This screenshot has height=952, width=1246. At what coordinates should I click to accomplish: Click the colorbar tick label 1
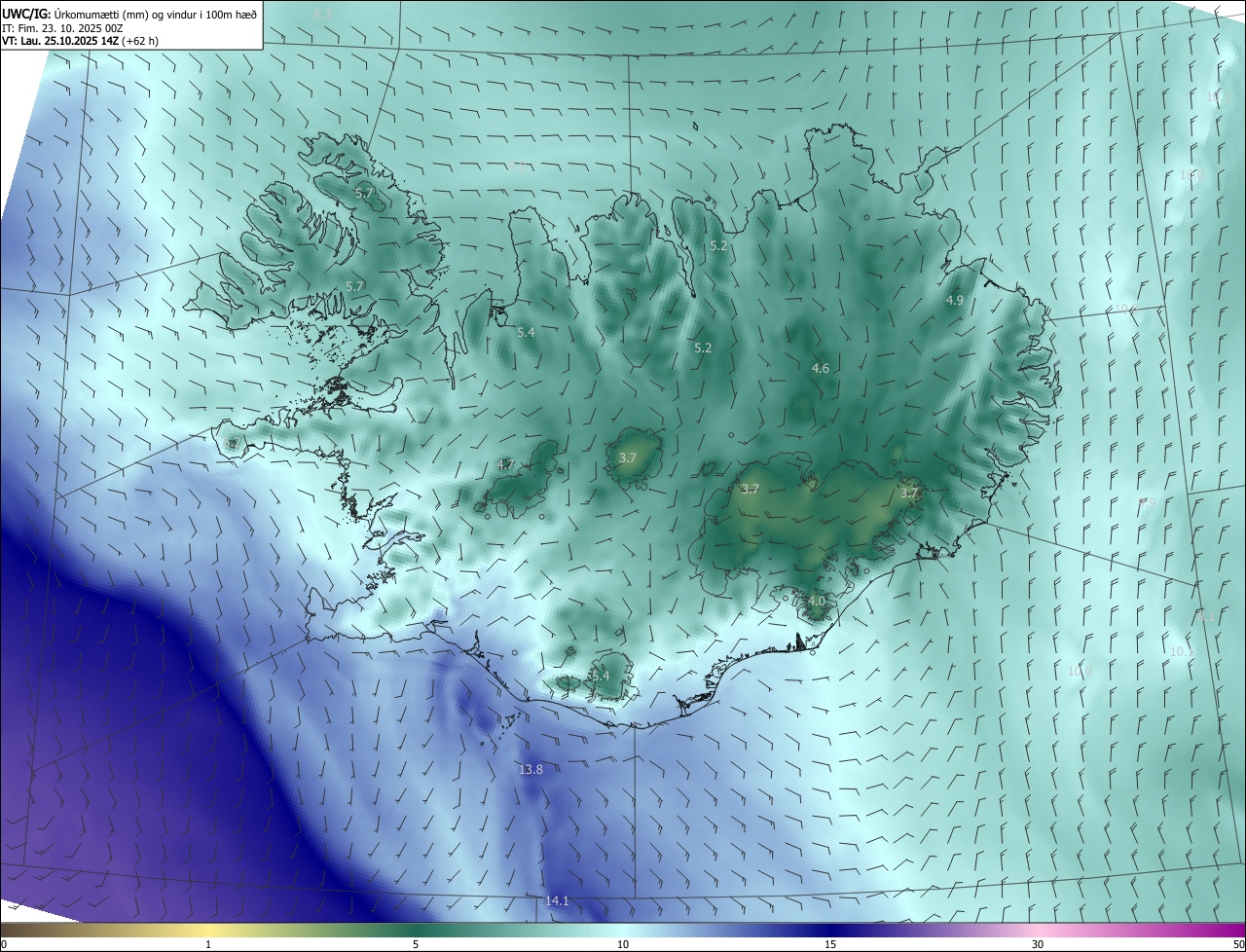[208, 944]
